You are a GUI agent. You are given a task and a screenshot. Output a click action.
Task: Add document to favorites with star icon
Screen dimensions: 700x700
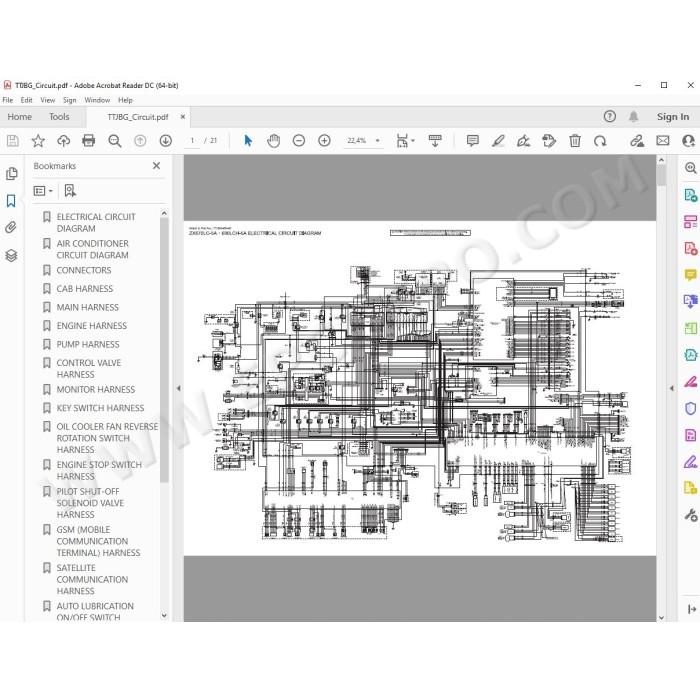point(38,141)
